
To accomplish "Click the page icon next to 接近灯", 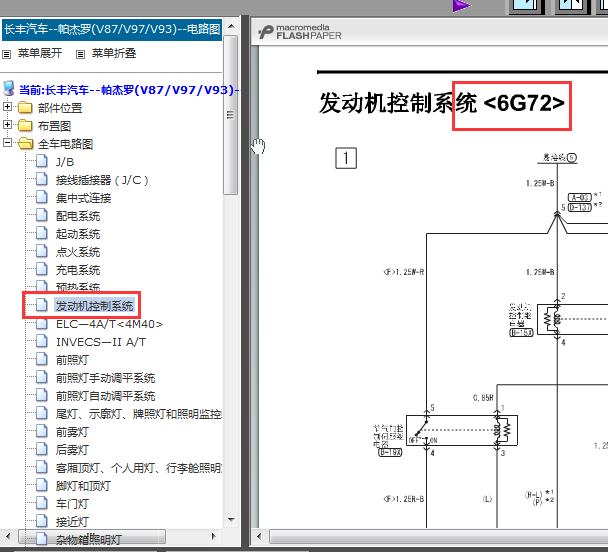I will pos(42,521).
